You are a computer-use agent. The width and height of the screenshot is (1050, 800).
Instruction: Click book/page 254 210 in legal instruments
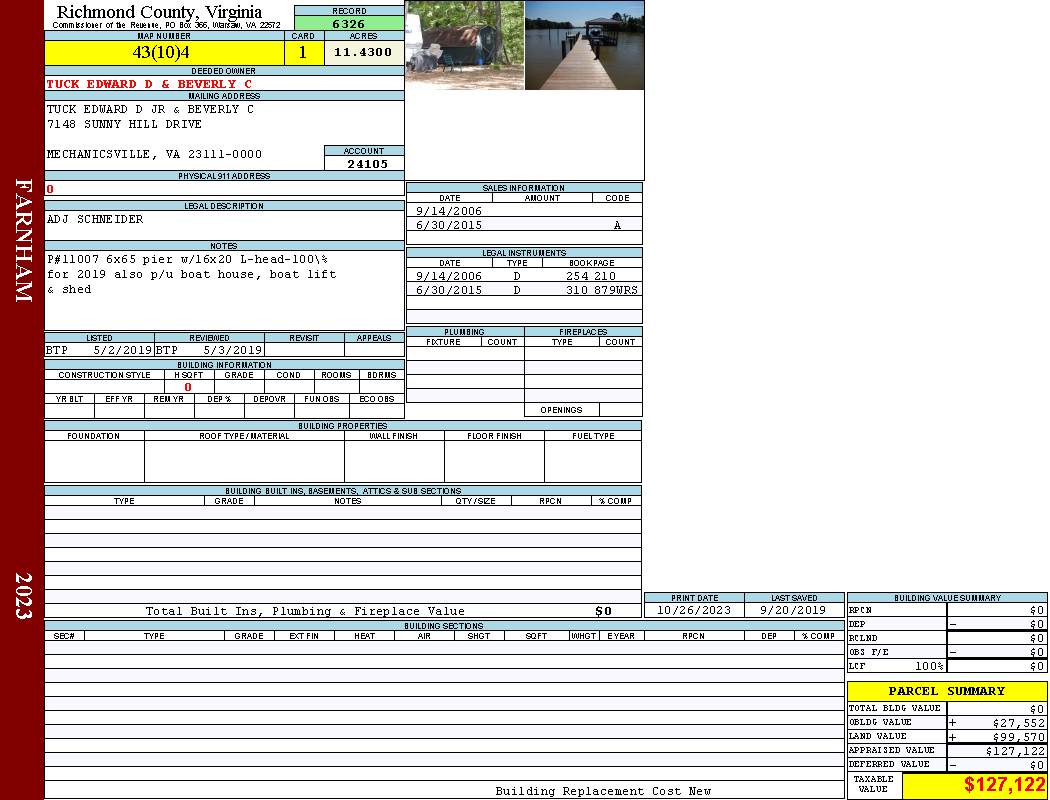point(590,275)
